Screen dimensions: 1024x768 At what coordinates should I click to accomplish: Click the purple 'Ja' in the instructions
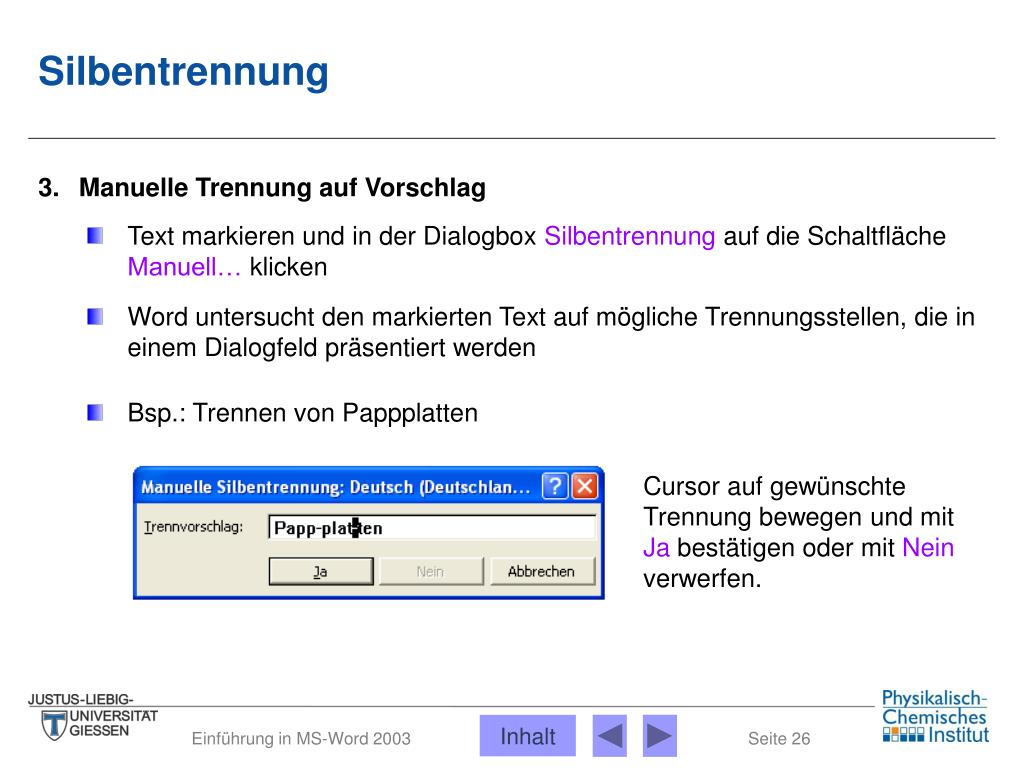click(656, 548)
